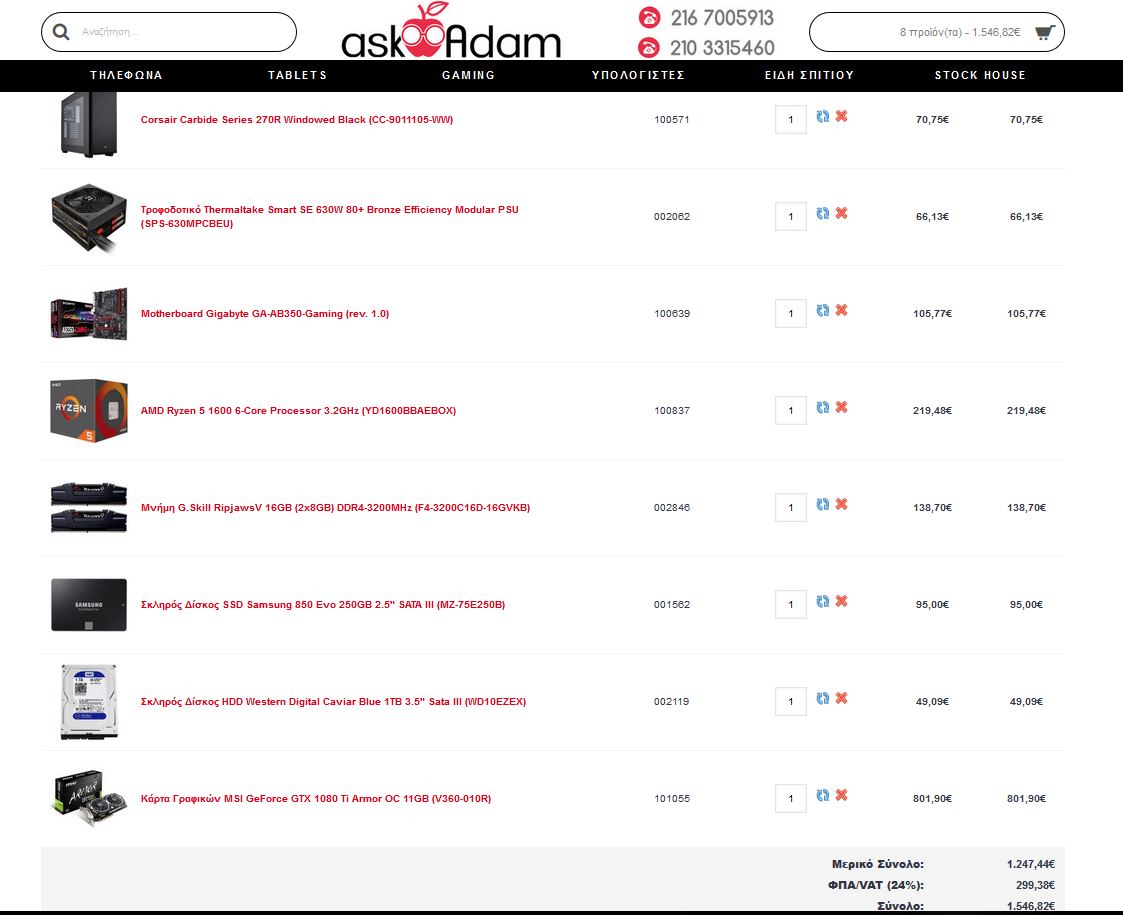Update quantity for AMD Ryzen 5 1600
Screen dimensions: 1123x915
point(823,407)
